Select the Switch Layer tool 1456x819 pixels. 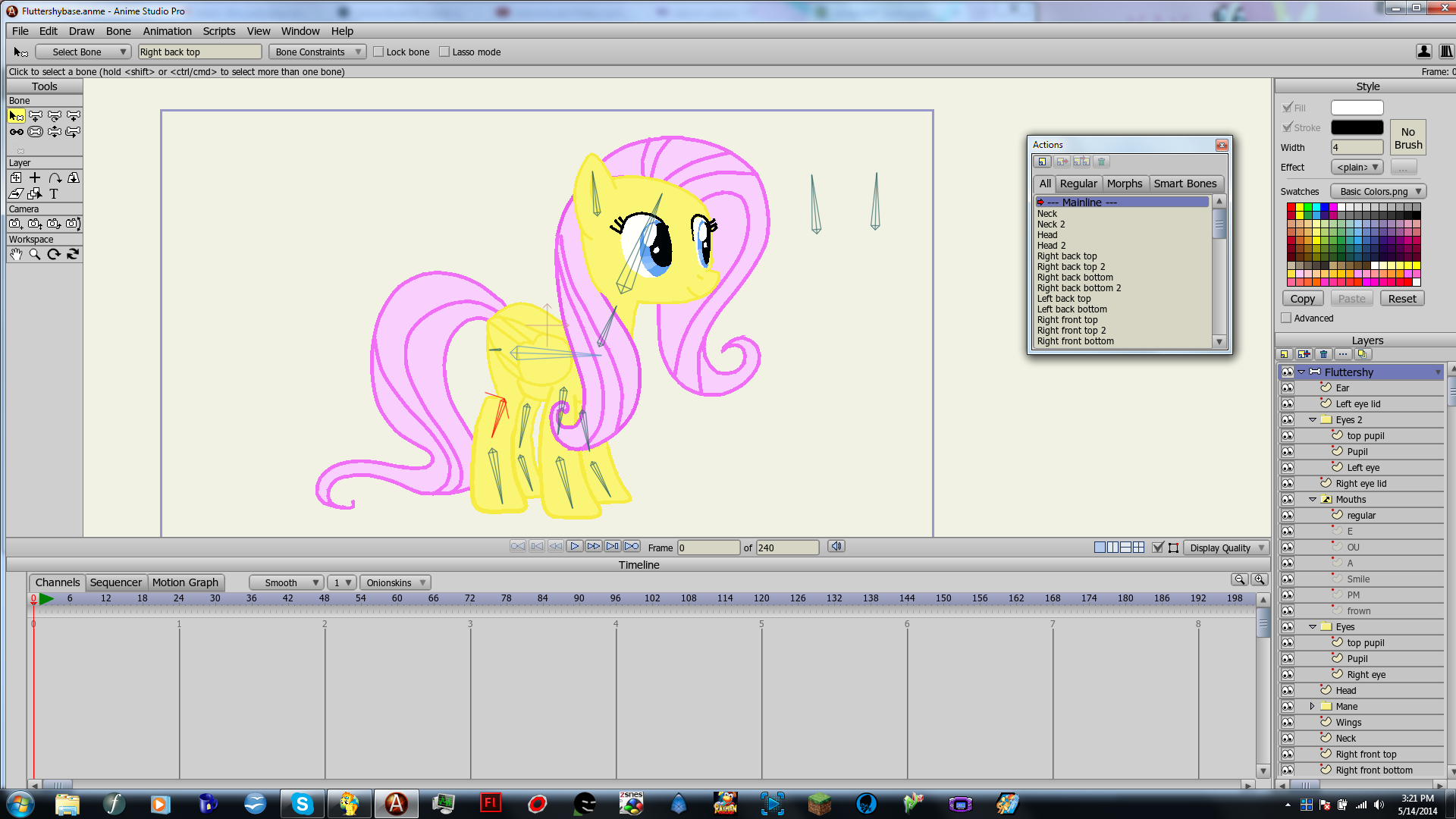35,194
